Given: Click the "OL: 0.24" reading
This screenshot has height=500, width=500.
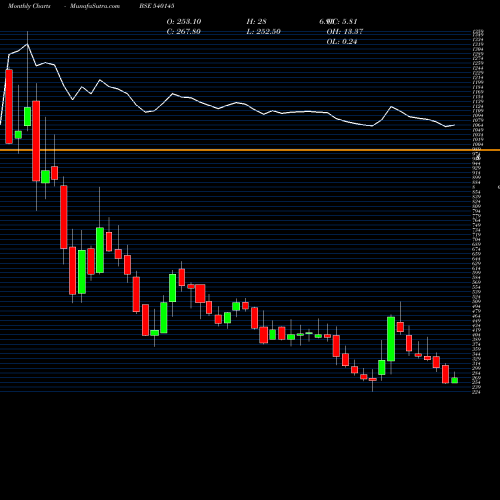Looking at the screenshot, I should pyautogui.click(x=342, y=42).
